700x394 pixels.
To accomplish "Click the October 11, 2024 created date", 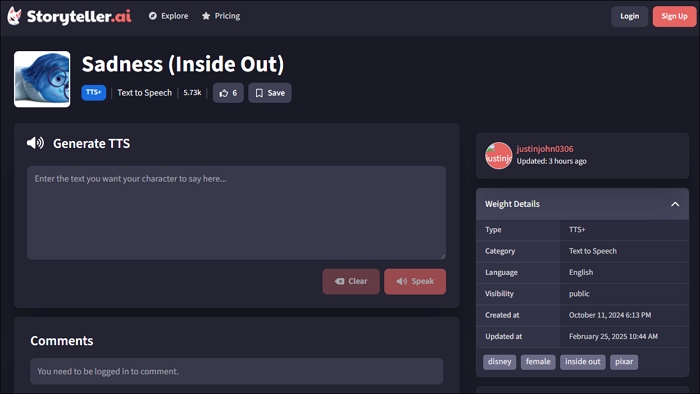I will (x=610, y=315).
